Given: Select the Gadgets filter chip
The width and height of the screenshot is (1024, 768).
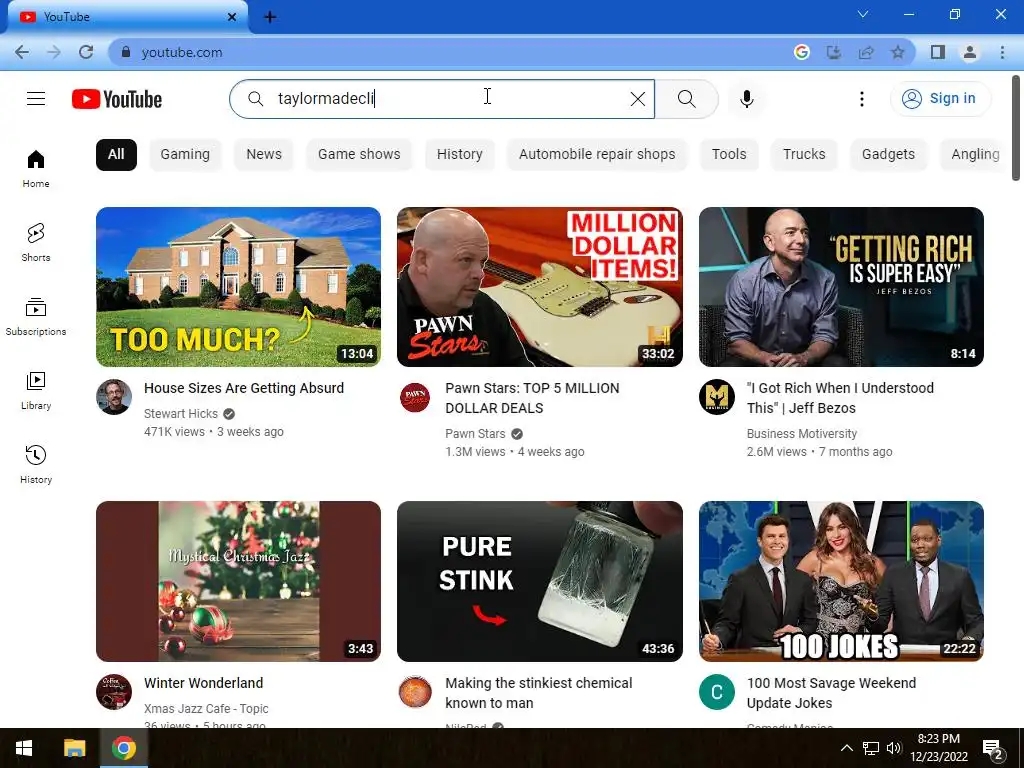Looking at the screenshot, I should [x=888, y=155].
